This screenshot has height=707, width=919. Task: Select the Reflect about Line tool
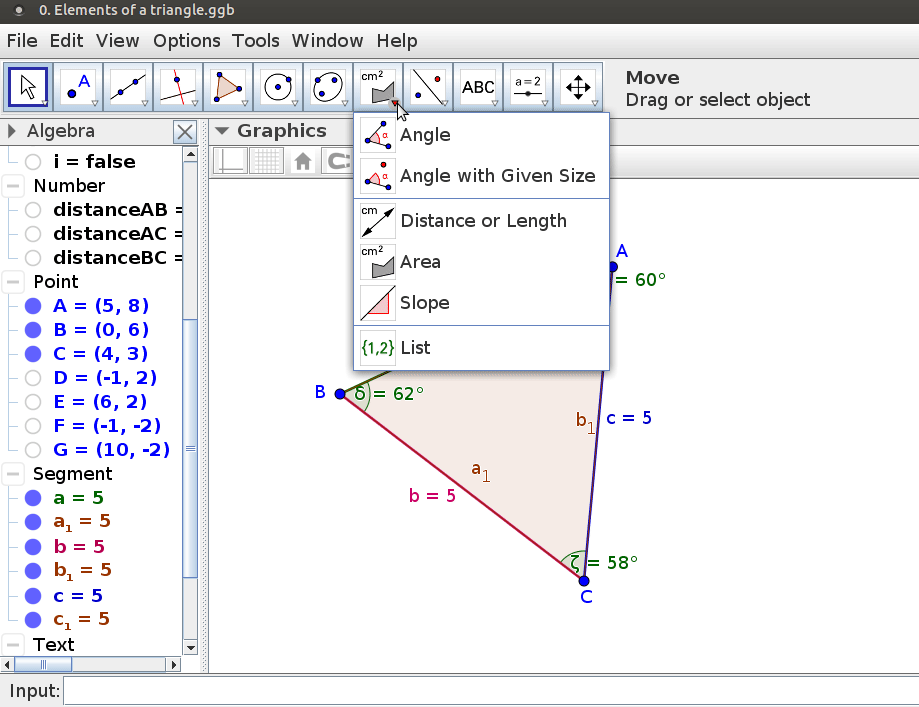428,87
